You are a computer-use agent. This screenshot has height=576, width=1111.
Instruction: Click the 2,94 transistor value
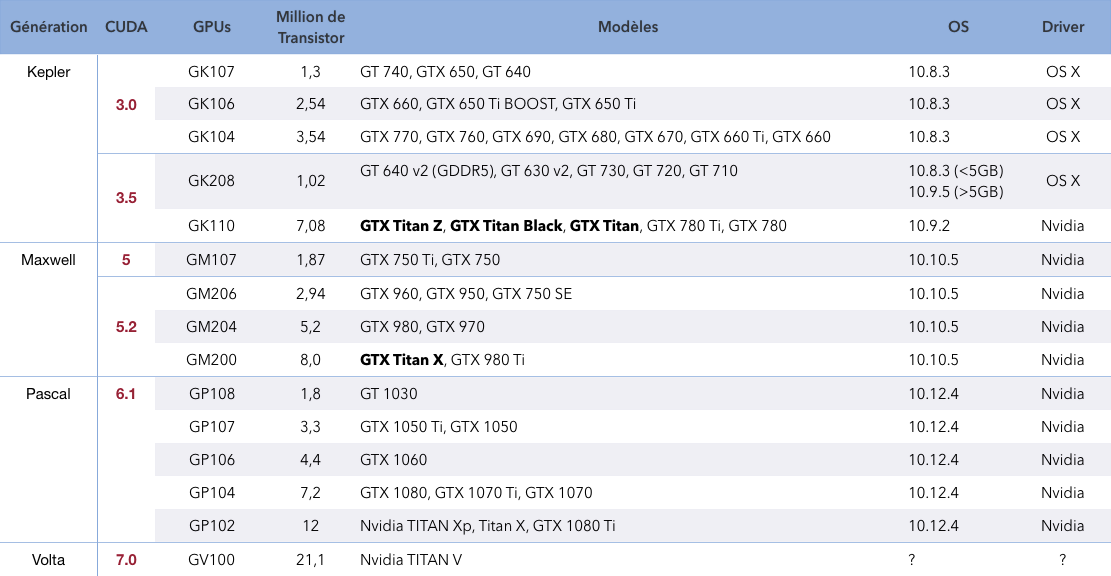(x=310, y=293)
